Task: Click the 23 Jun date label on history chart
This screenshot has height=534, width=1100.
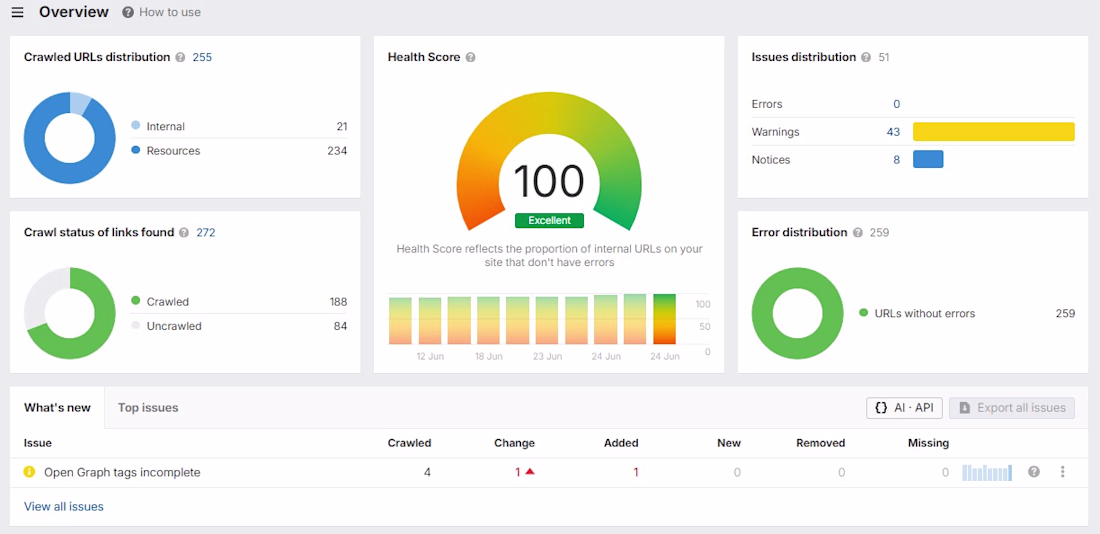Action: [x=547, y=356]
